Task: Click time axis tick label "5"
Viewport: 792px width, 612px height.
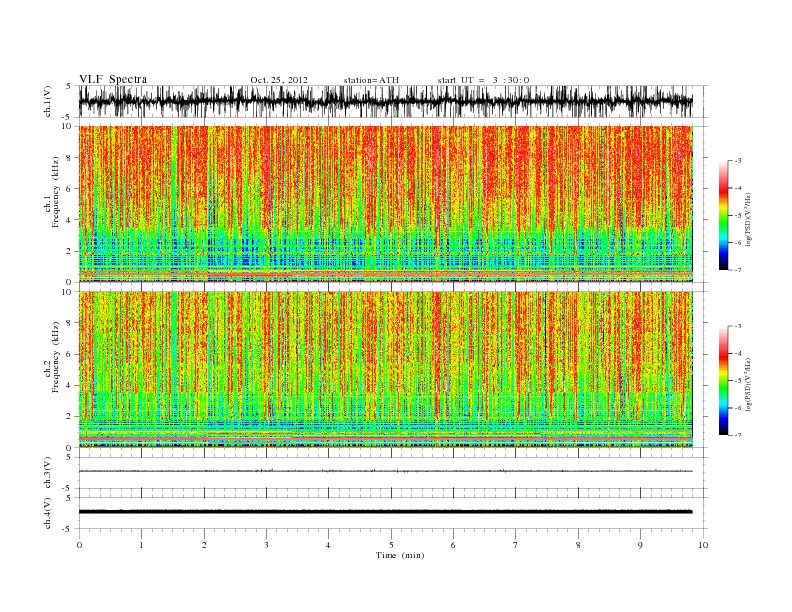Action: click(x=391, y=545)
